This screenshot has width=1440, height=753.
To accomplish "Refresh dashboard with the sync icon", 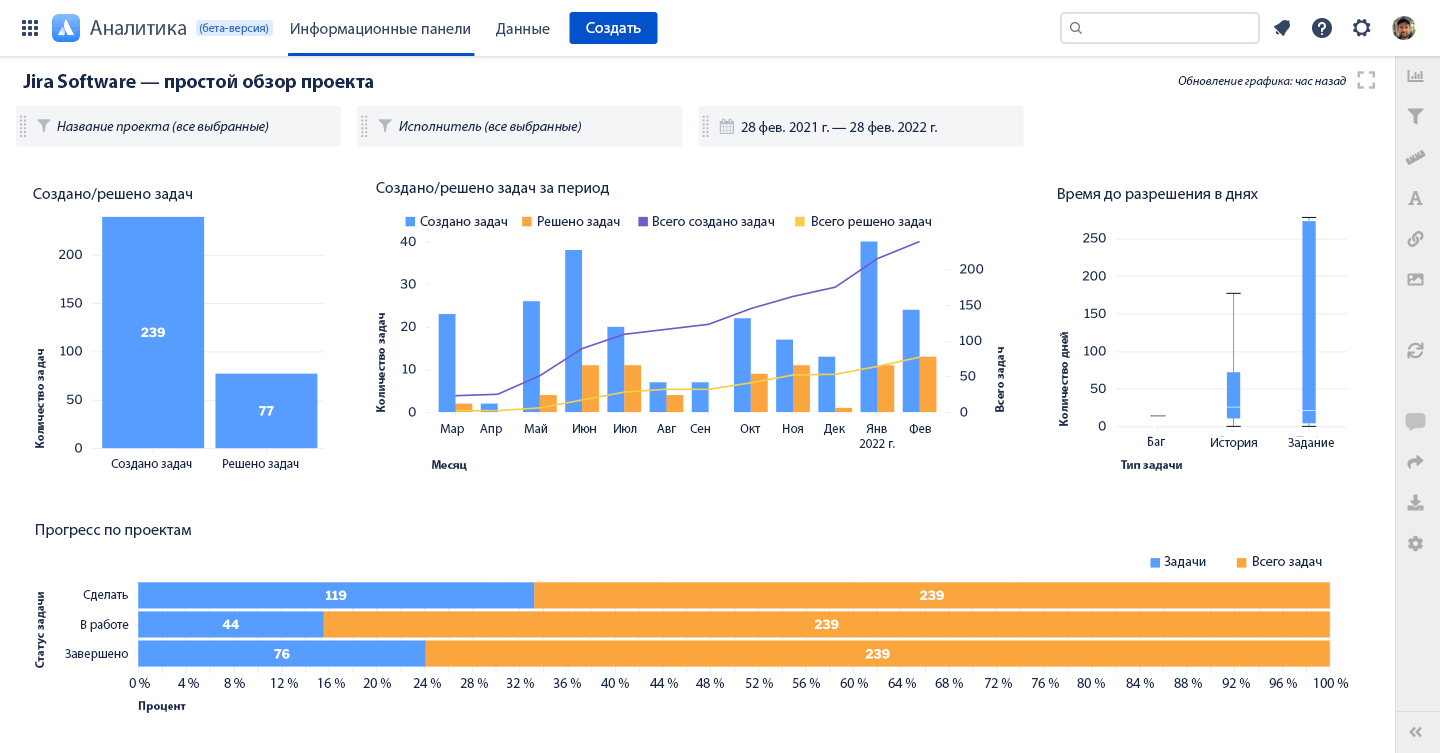I will click(x=1415, y=350).
